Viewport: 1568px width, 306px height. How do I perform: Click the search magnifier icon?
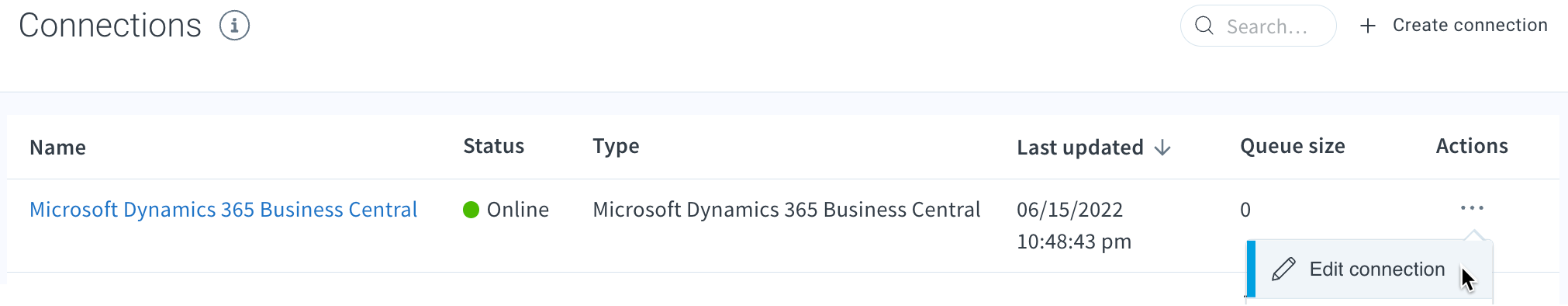1204,26
